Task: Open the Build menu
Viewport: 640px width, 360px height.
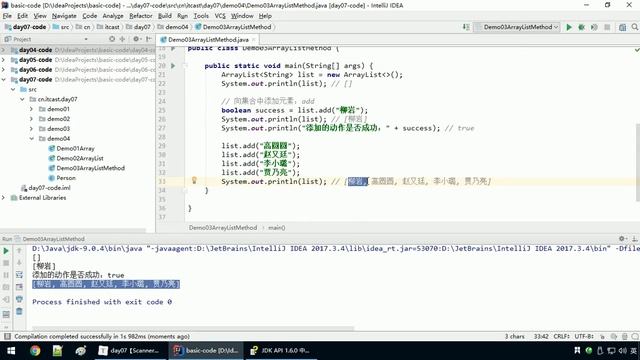Action: 164,16
